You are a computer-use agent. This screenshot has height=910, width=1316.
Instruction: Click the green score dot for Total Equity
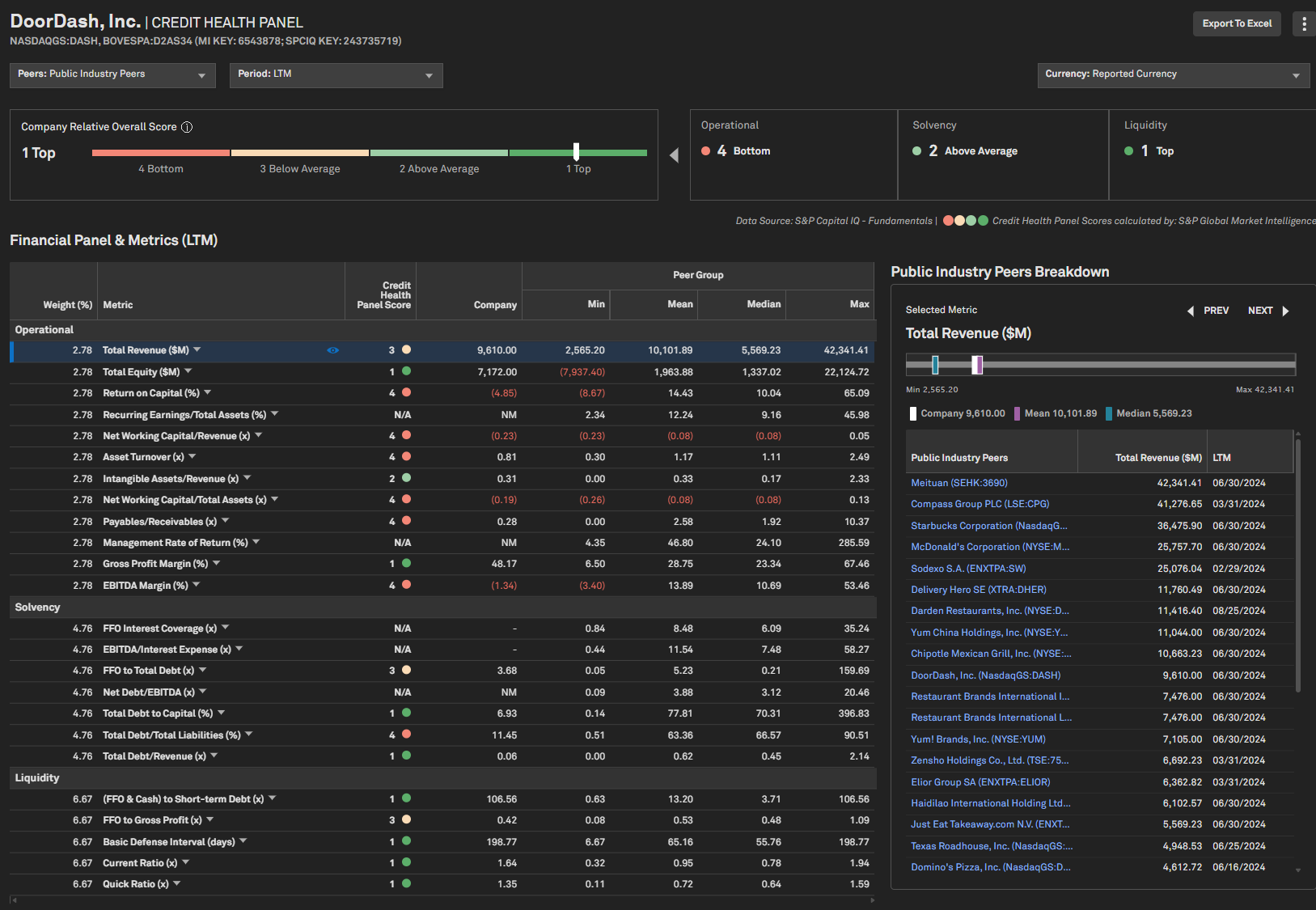pyautogui.click(x=407, y=371)
